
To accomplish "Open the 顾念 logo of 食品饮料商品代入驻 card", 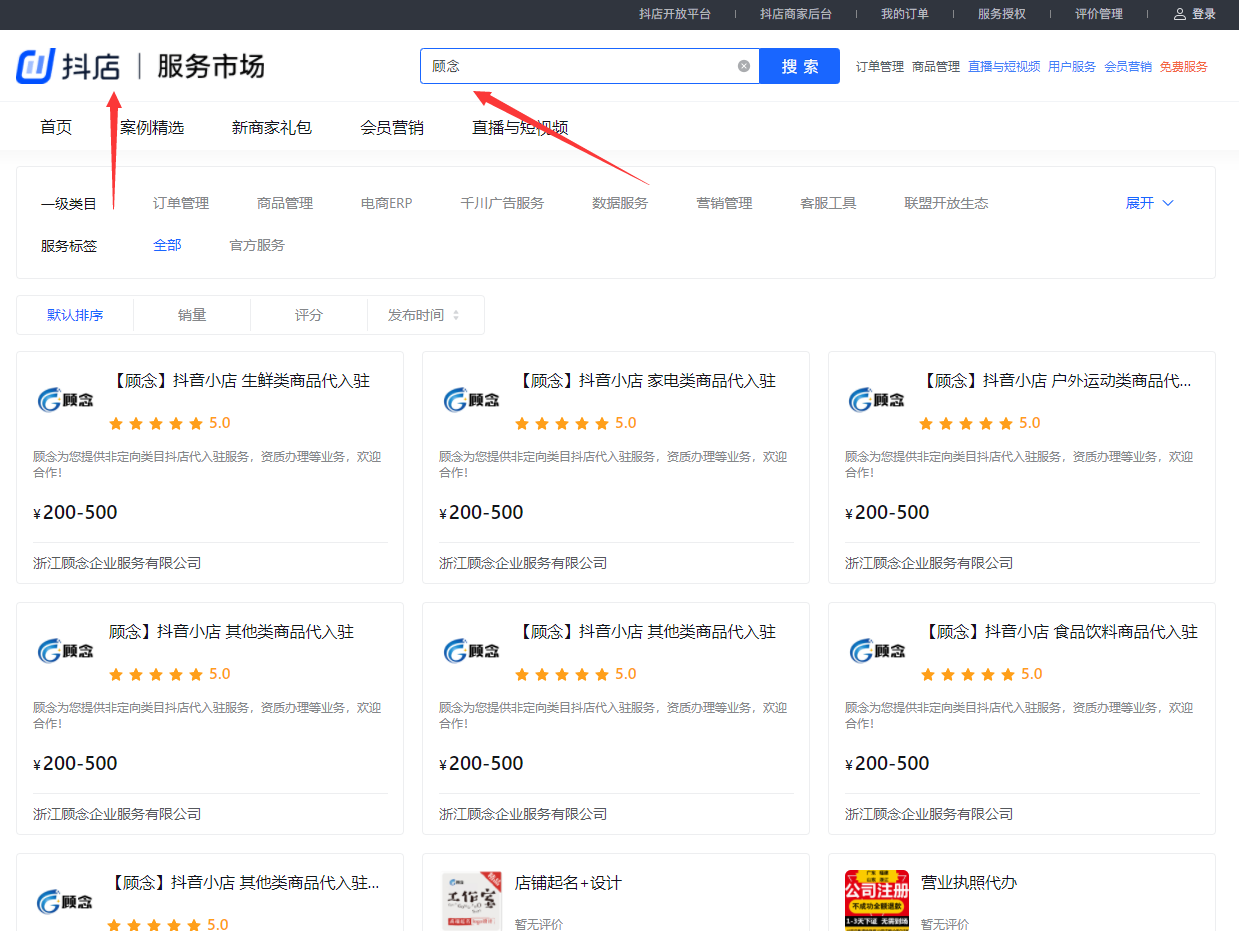I will pyautogui.click(x=877, y=651).
